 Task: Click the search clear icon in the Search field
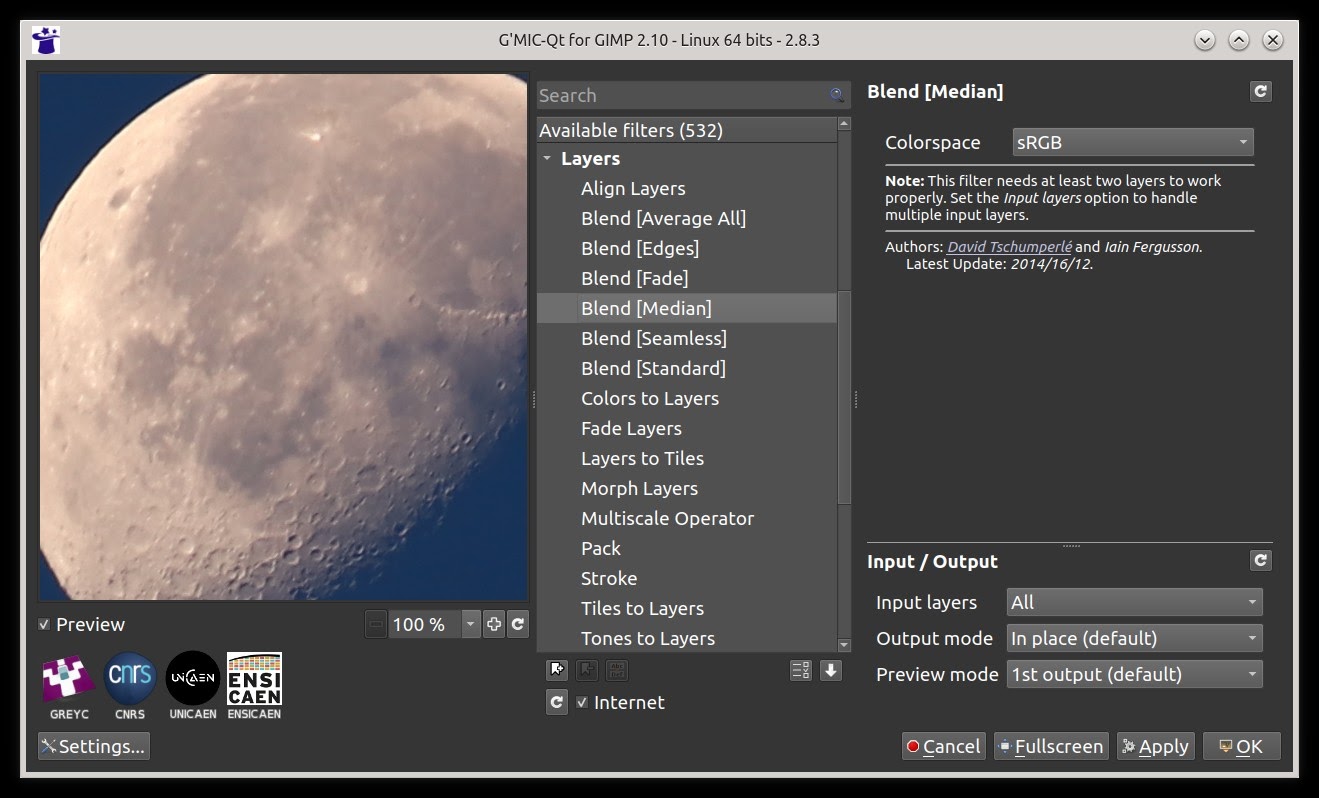click(836, 95)
